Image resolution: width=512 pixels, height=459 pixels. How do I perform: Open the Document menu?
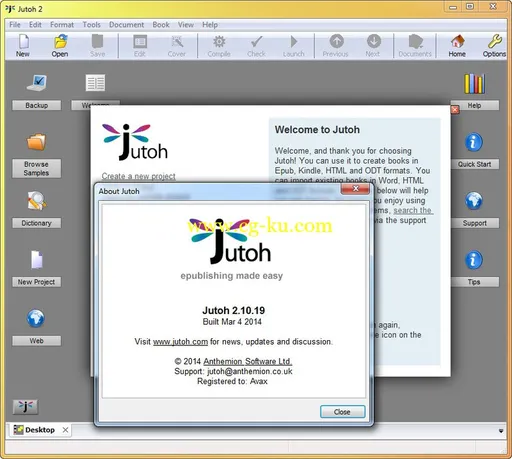[127, 25]
